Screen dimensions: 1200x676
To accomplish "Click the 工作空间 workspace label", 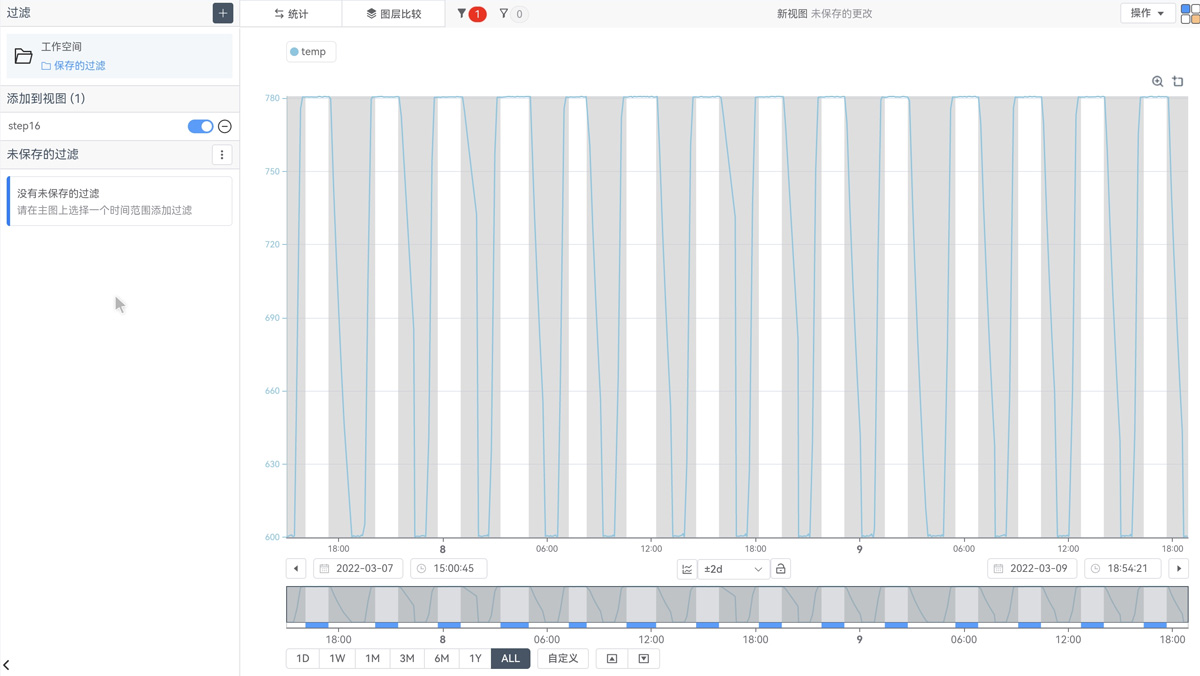I will click(62, 47).
